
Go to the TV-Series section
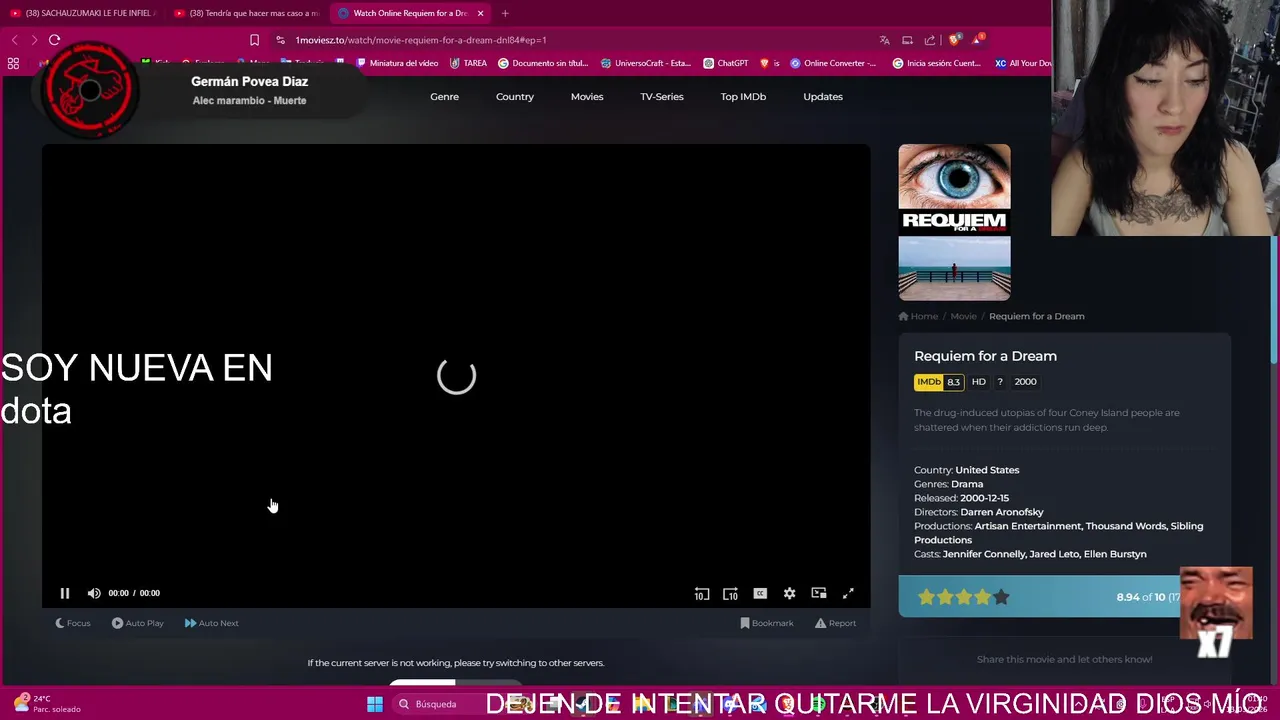(x=662, y=96)
